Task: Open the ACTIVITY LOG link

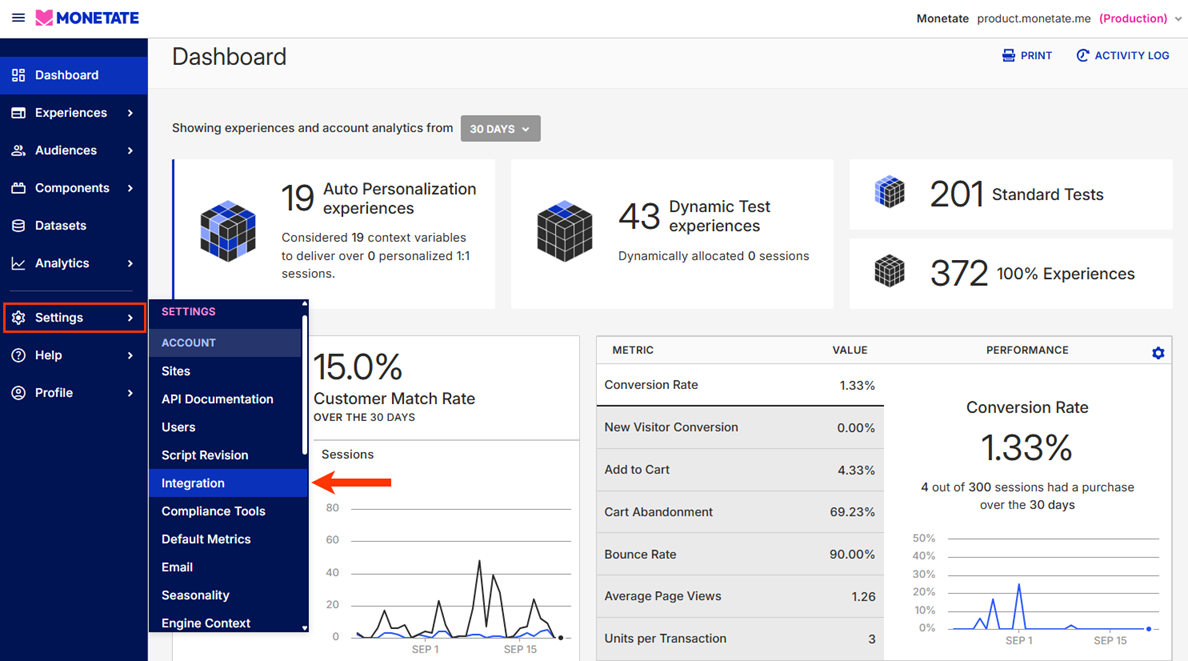Action: (x=1122, y=55)
